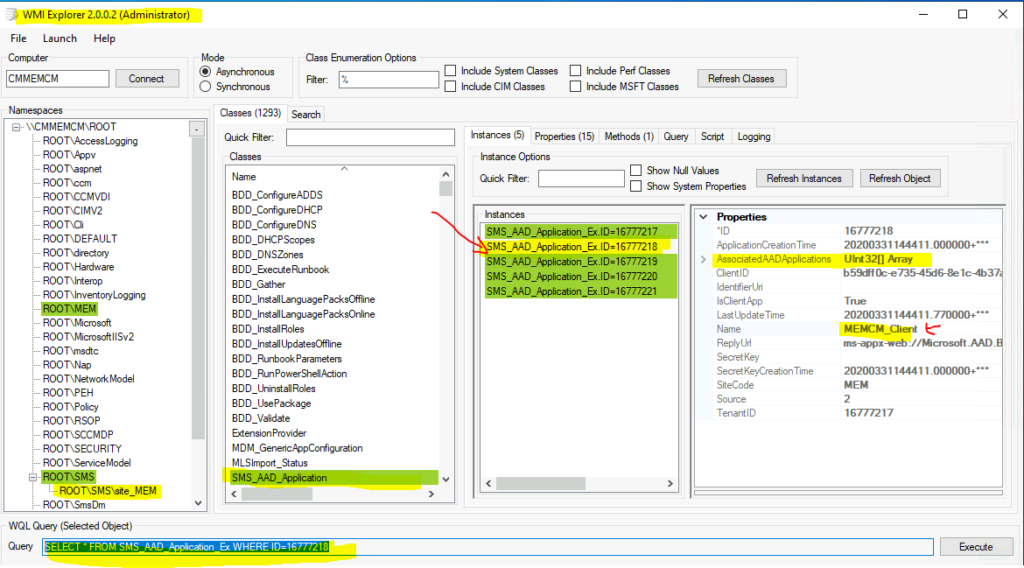The width and height of the screenshot is (1024, 568).
Task: Open the Launch menu
Action: pyautogui.click(x=59, y=38)
